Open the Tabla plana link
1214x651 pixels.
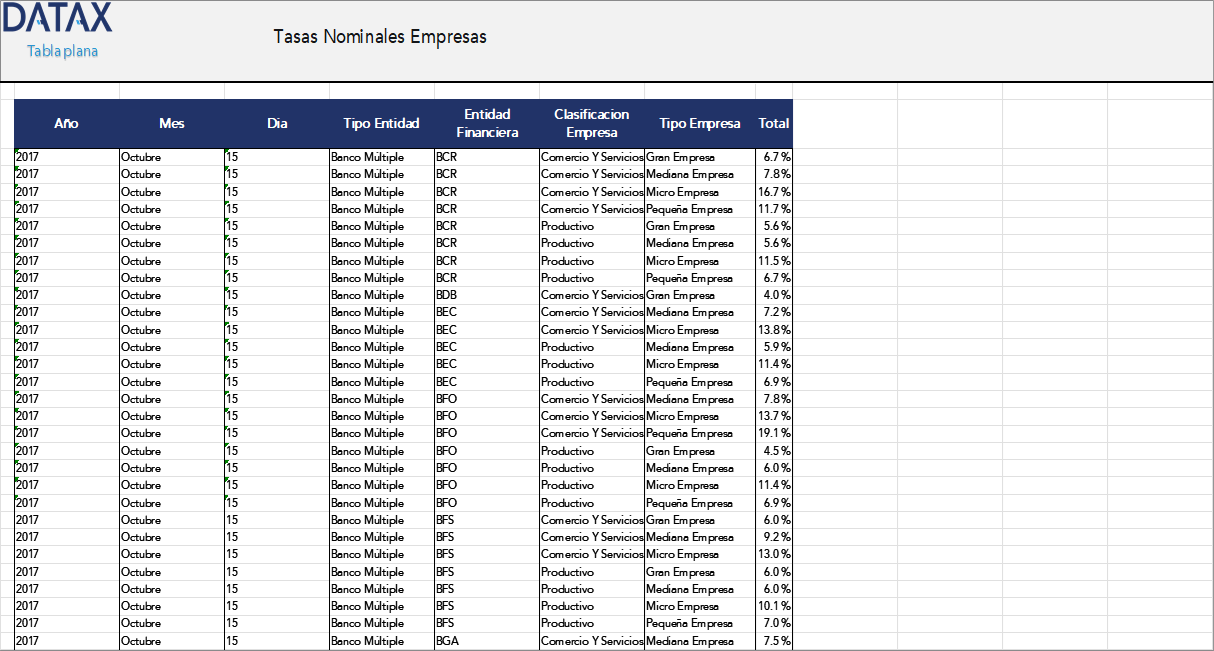63,51
